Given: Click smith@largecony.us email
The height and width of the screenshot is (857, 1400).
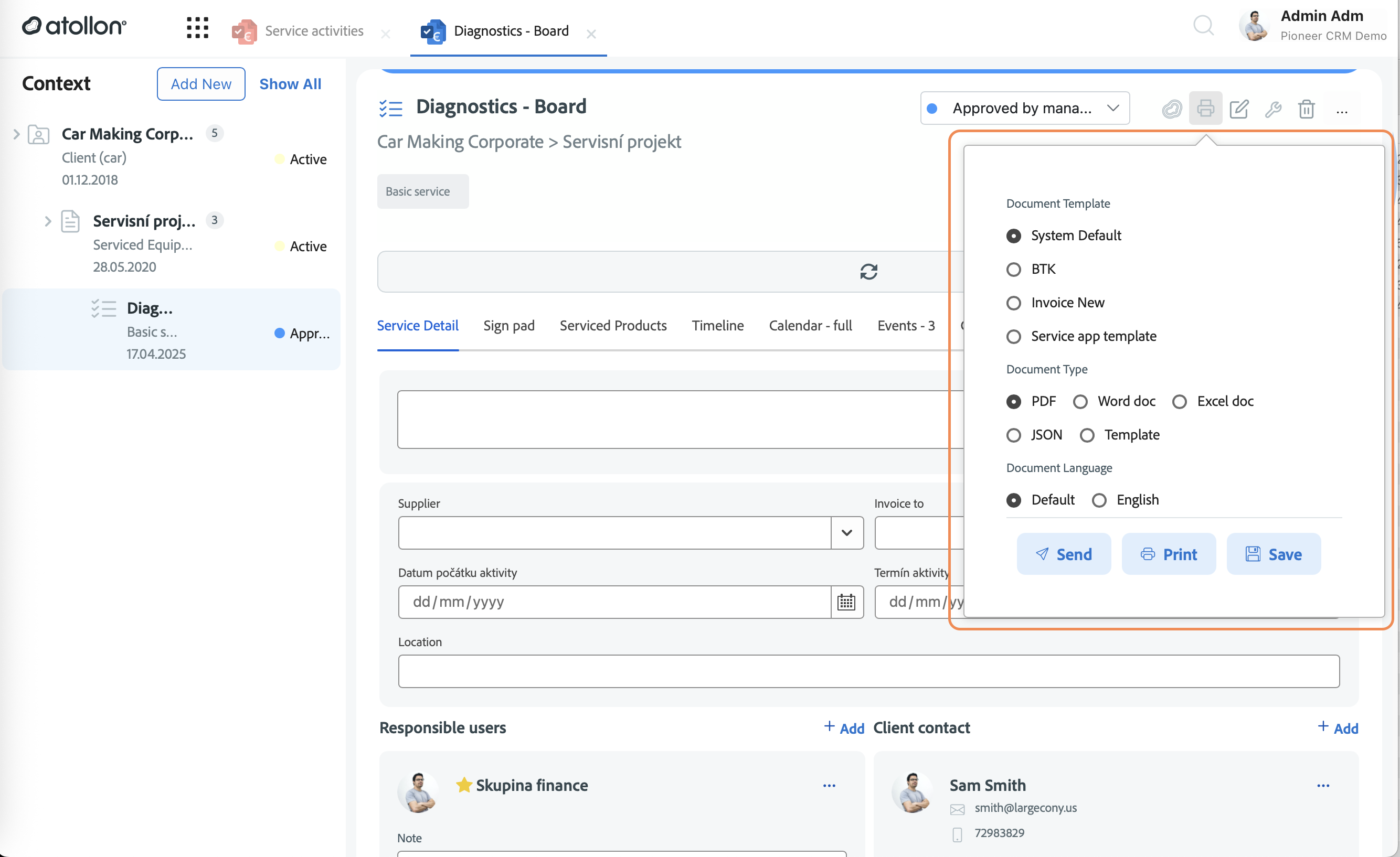Looking at the screenshot, I should click(1025, 808).
